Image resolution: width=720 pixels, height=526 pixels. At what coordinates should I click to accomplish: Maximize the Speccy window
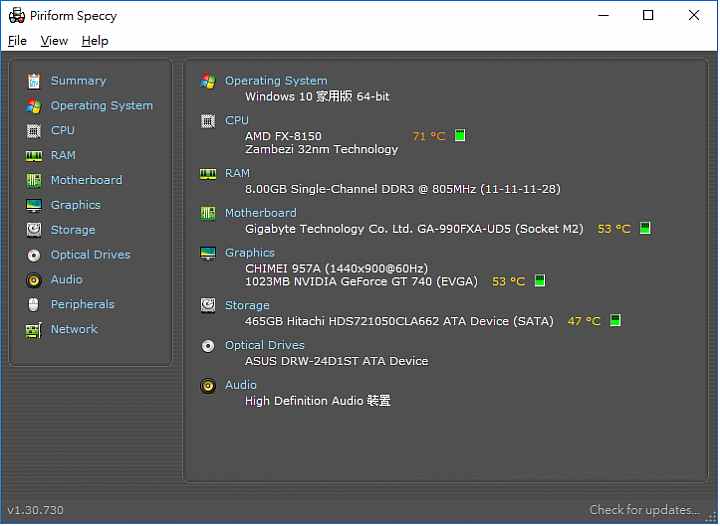tap(648, 15)
